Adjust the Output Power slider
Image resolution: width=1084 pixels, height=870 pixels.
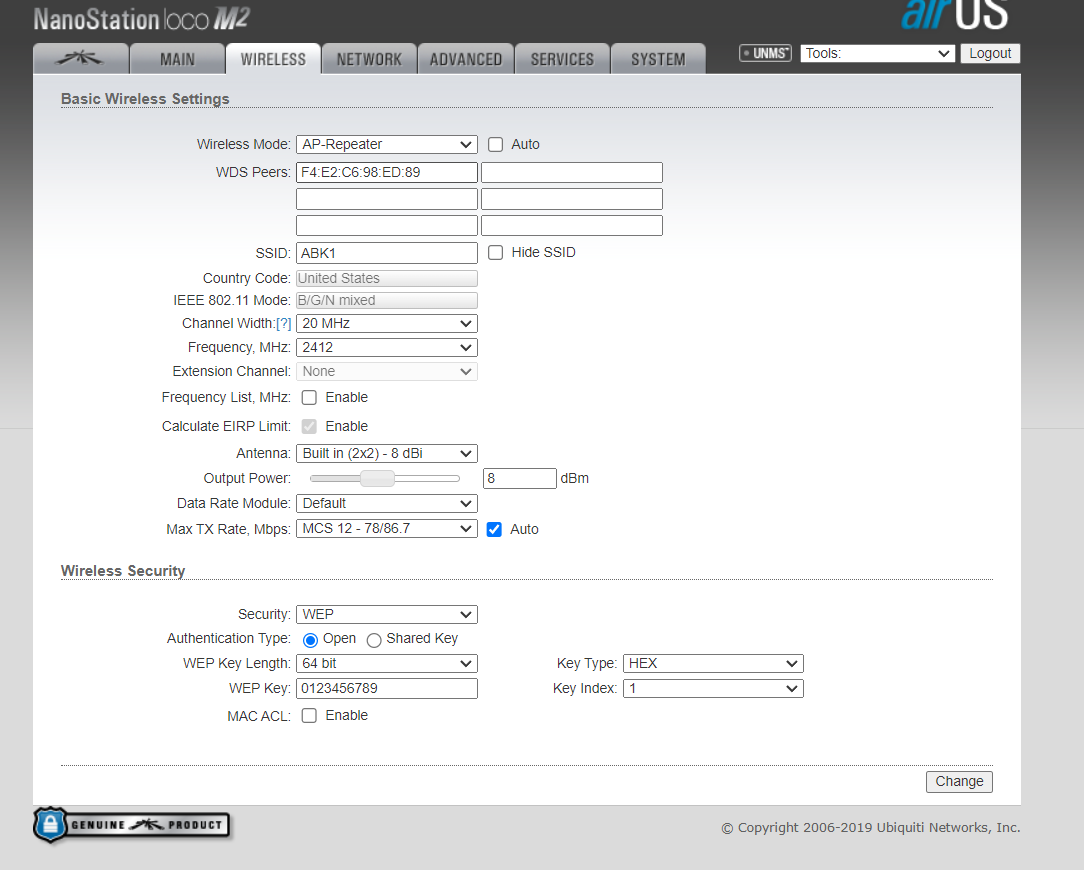377,479
